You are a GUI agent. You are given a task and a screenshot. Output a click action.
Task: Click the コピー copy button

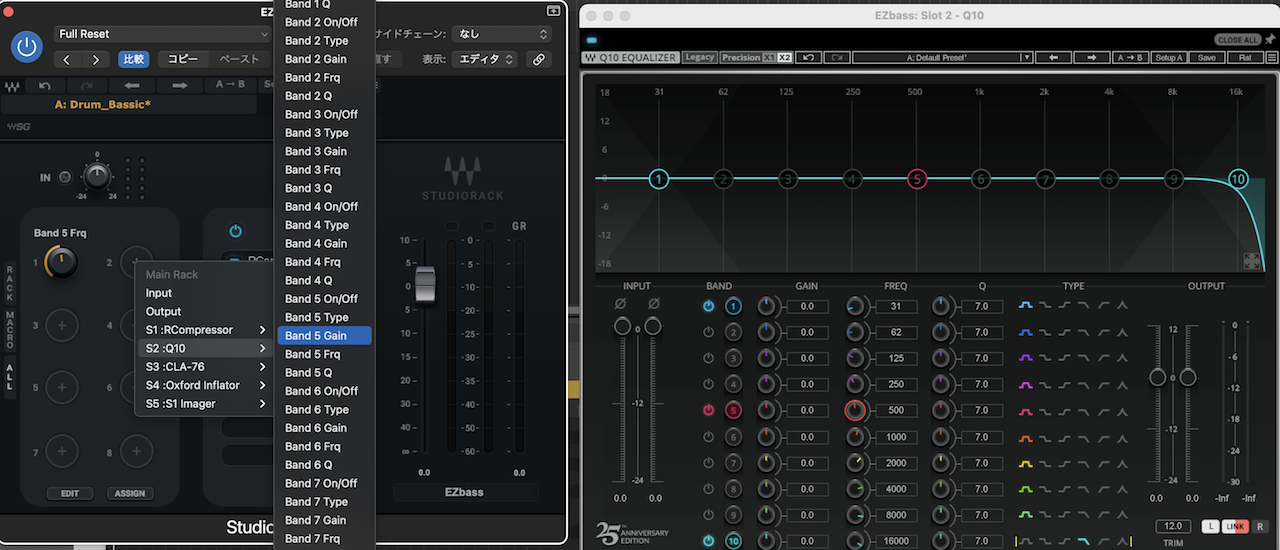pyautogui.click(x=183, y=59)
